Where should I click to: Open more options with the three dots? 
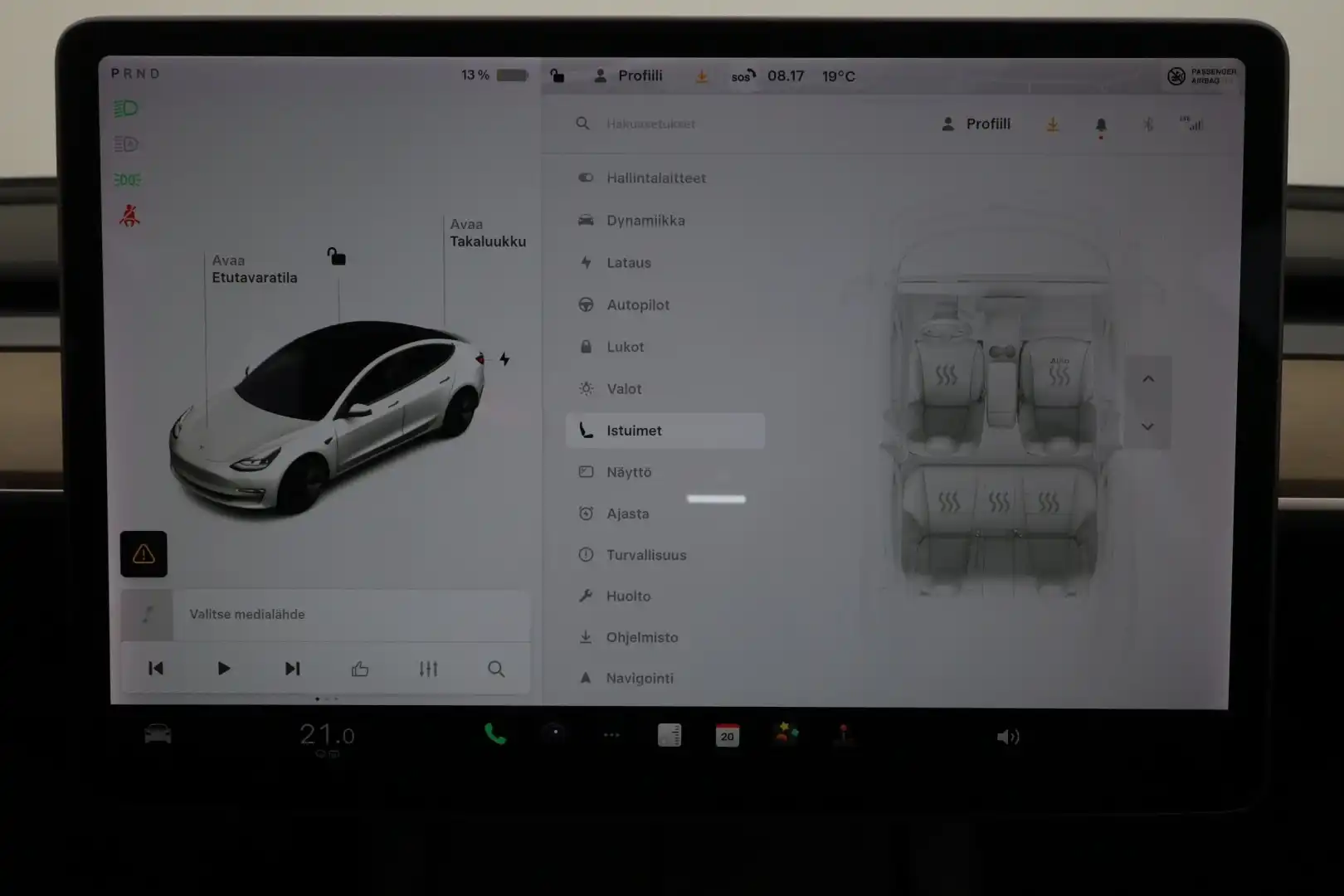click(611, 735)
